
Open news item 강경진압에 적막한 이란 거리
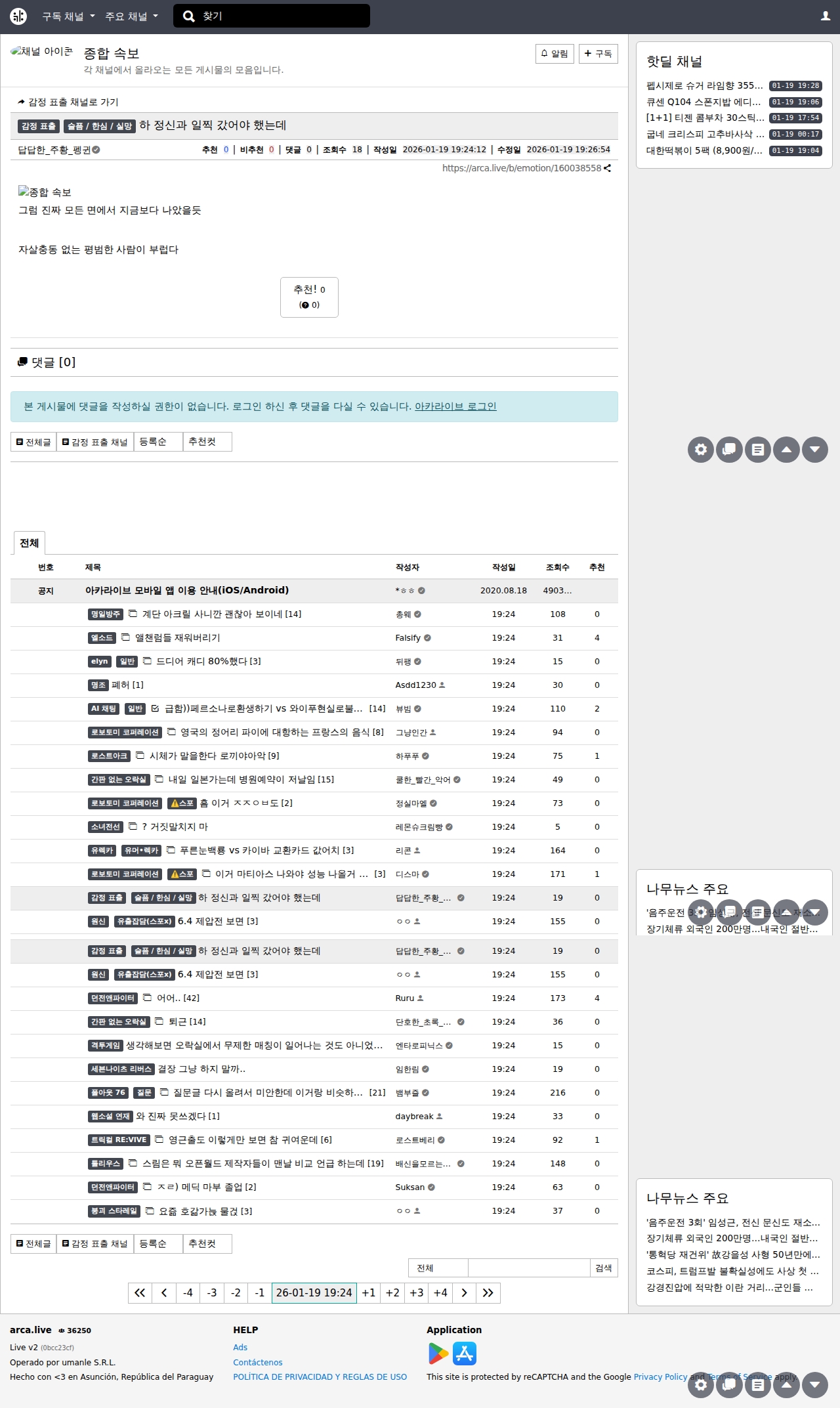(730, 1287)
